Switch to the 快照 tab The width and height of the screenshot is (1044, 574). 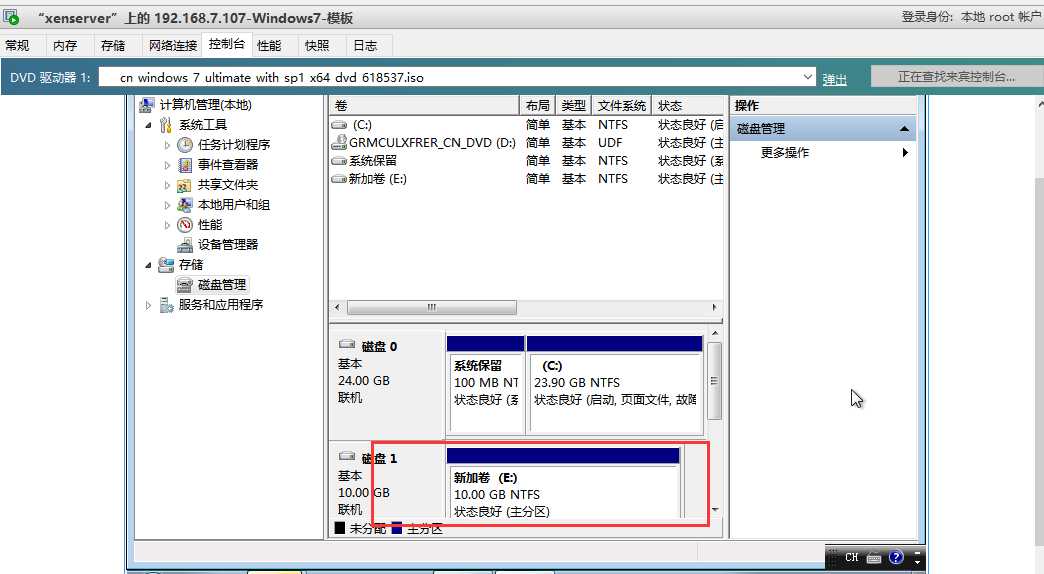point(317,45)
